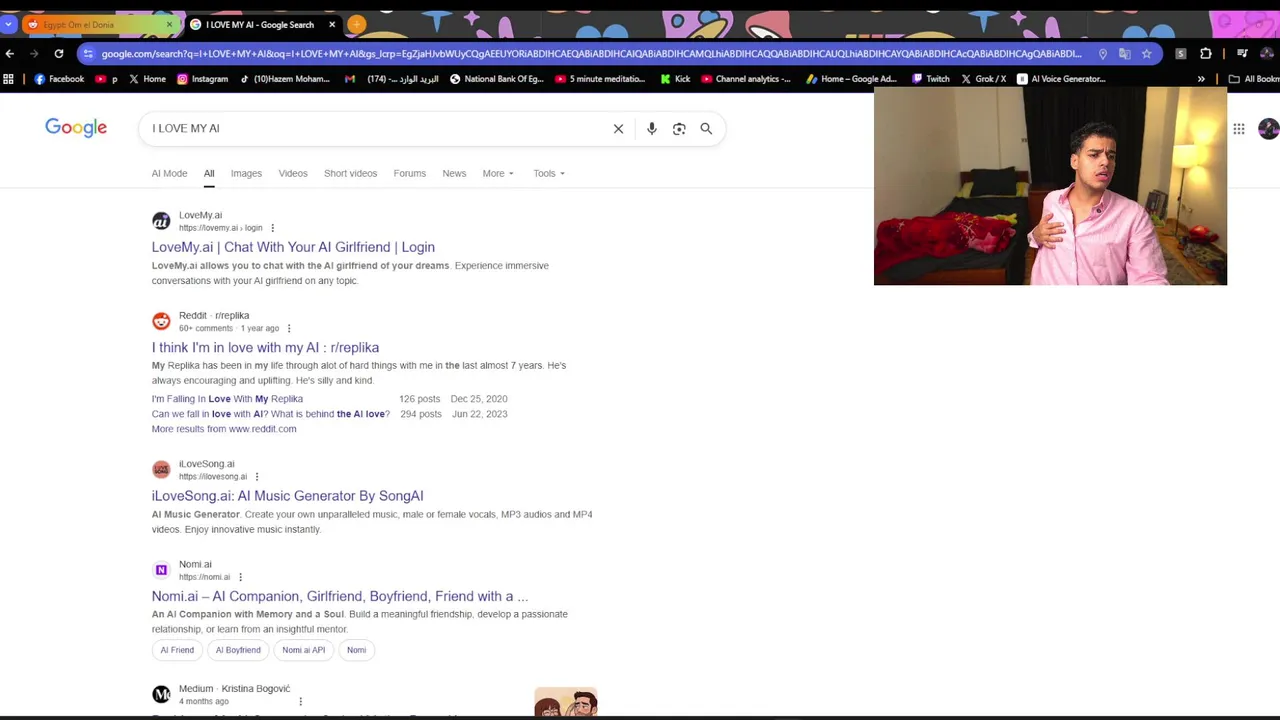Viewport: 1280px width, 720px height.
Task: Open the browser extensions puzzle icon
Action: (1206, 53)
